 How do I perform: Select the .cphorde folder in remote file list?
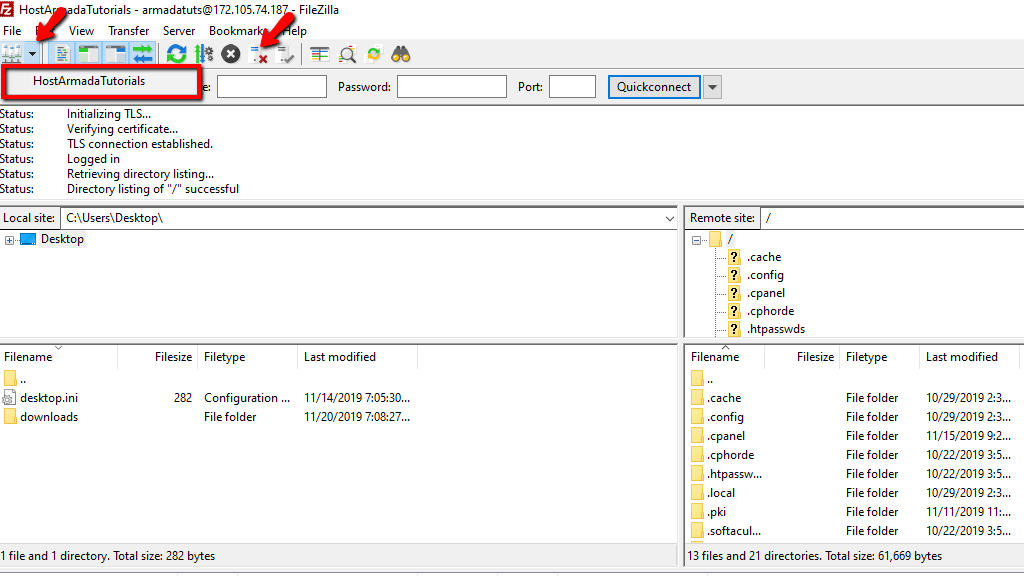(x=730, y=455)
